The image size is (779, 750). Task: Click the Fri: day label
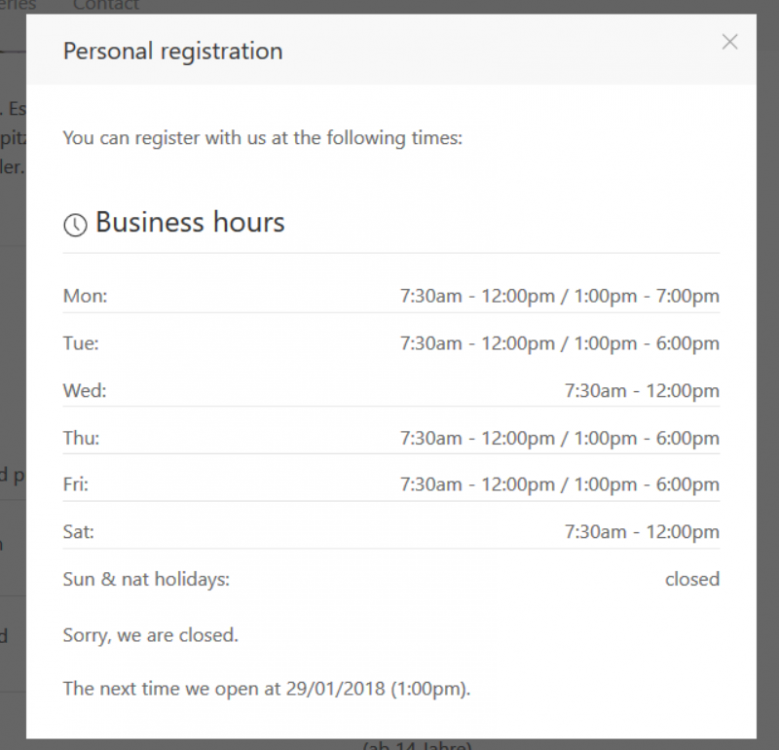76,485
